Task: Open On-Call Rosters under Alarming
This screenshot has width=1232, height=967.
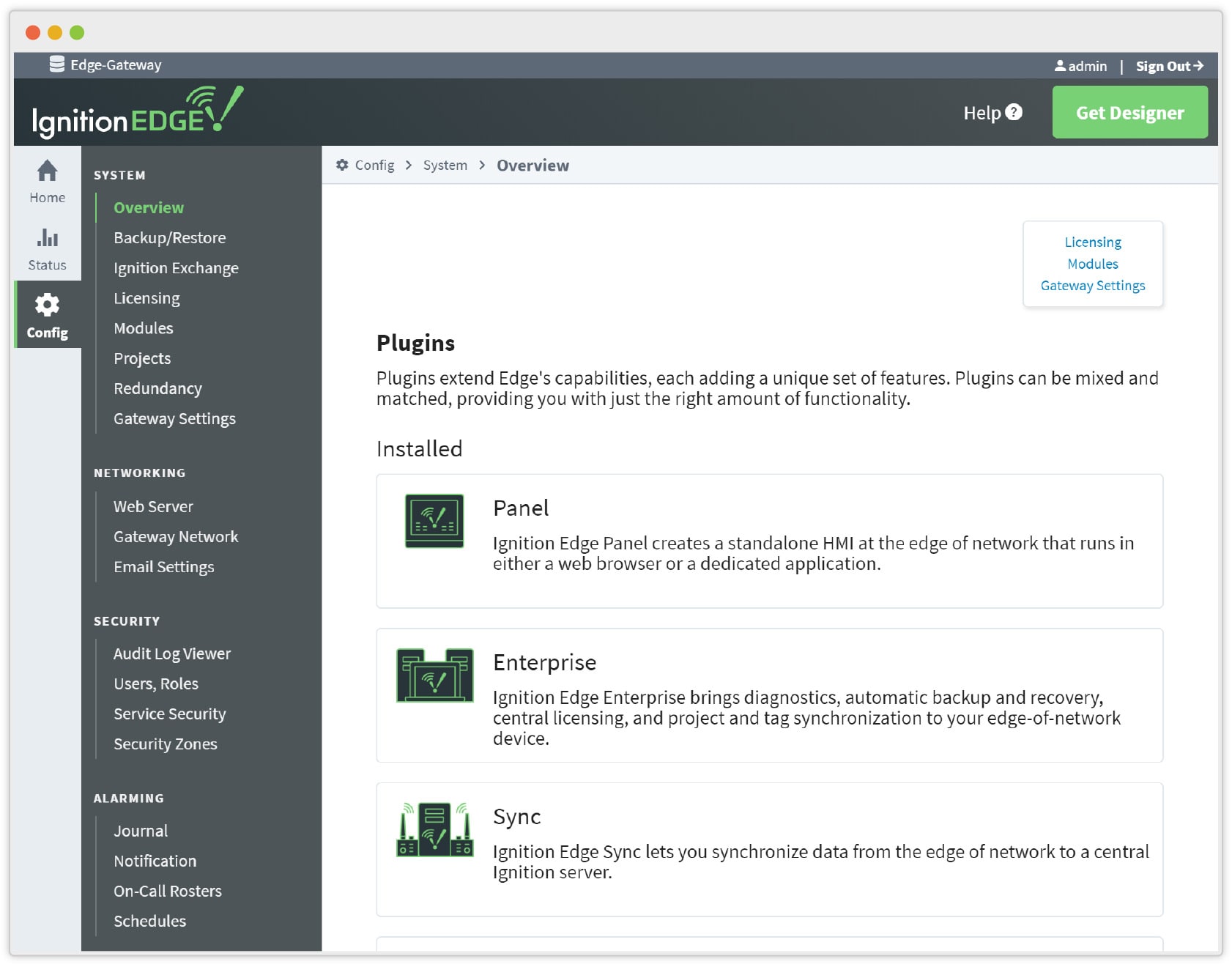Action: 168,891
